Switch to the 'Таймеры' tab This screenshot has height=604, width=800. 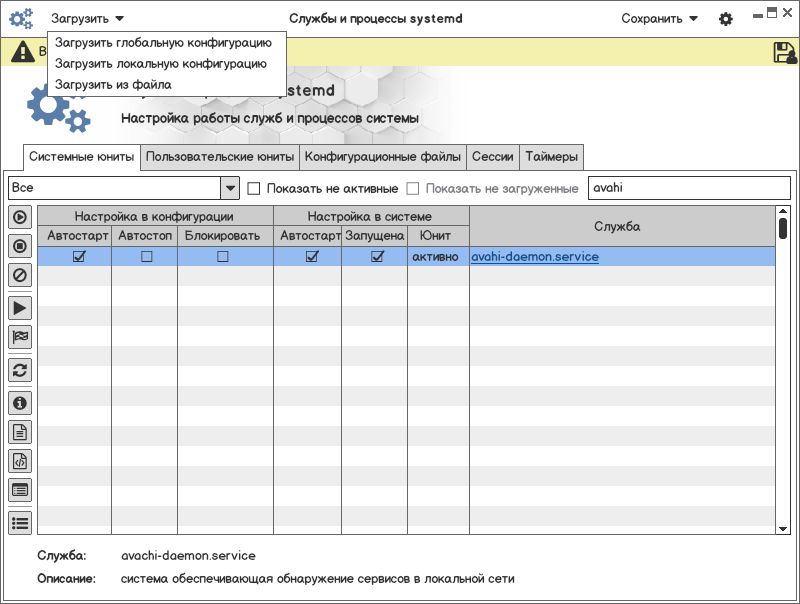551,157
